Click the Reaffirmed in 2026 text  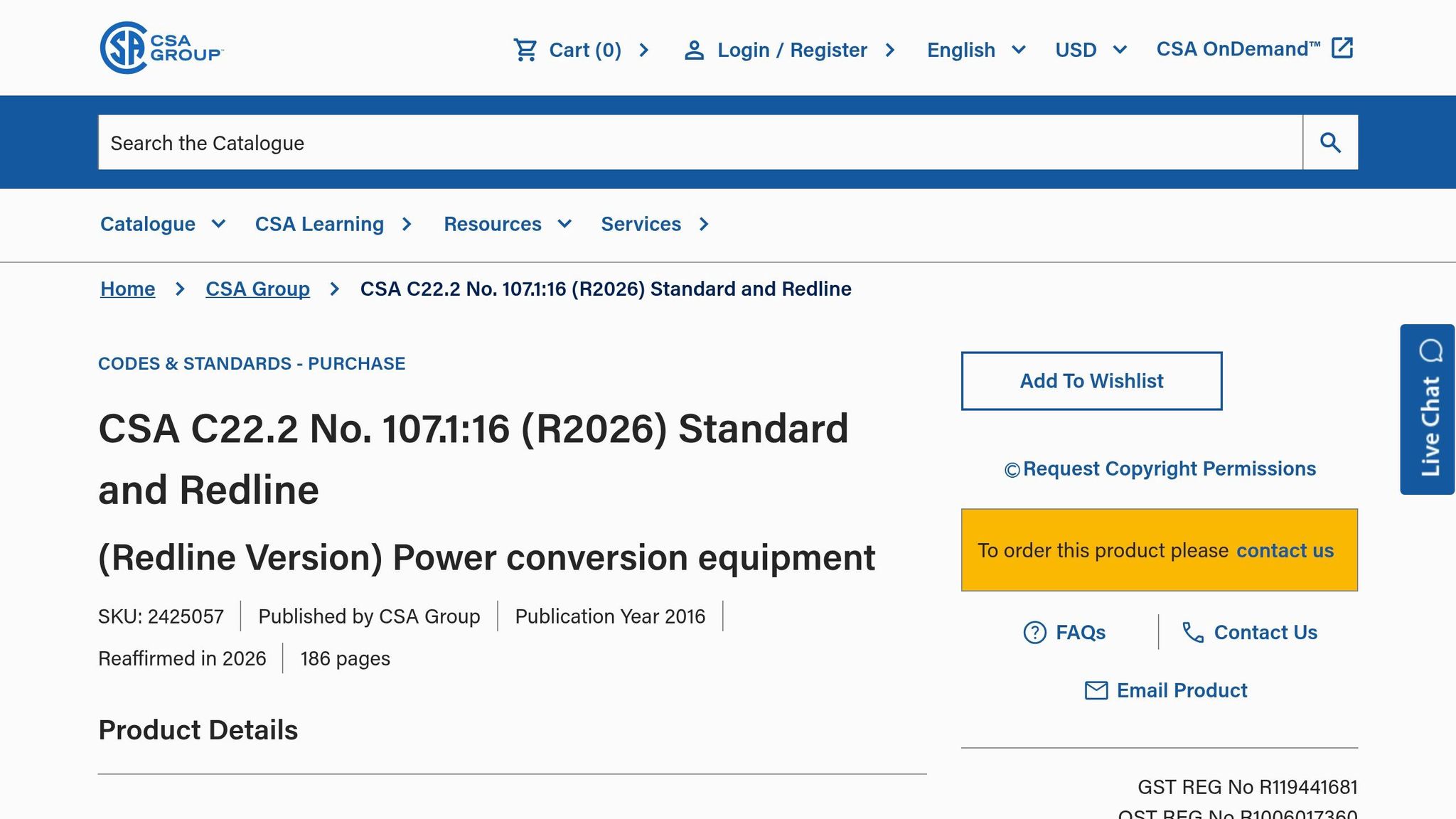click(182, 658)
